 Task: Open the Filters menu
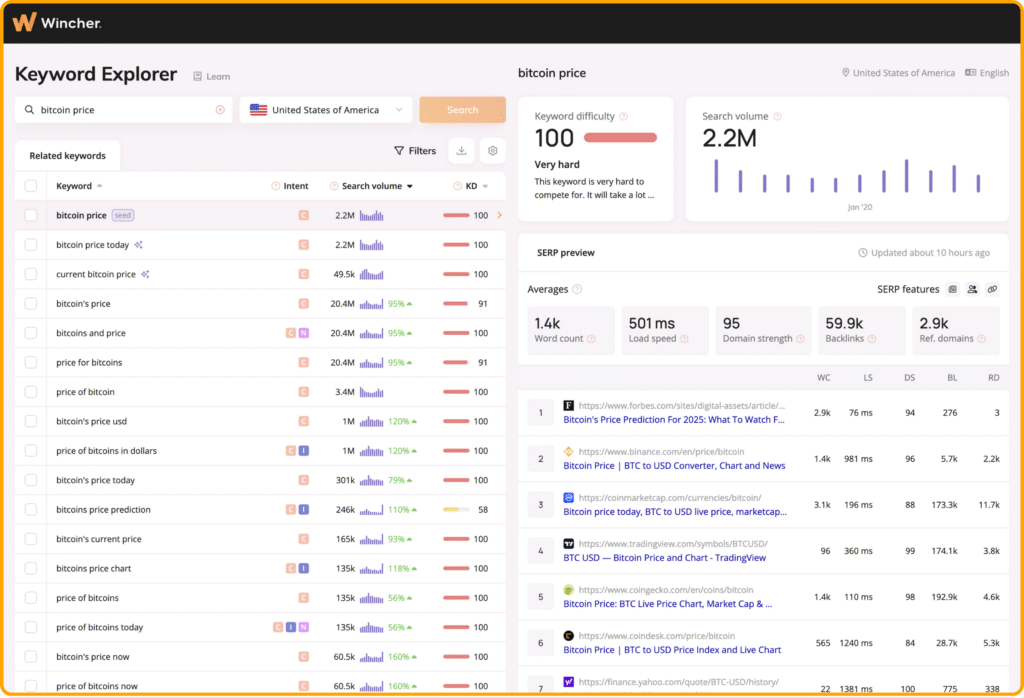[415, 151]
